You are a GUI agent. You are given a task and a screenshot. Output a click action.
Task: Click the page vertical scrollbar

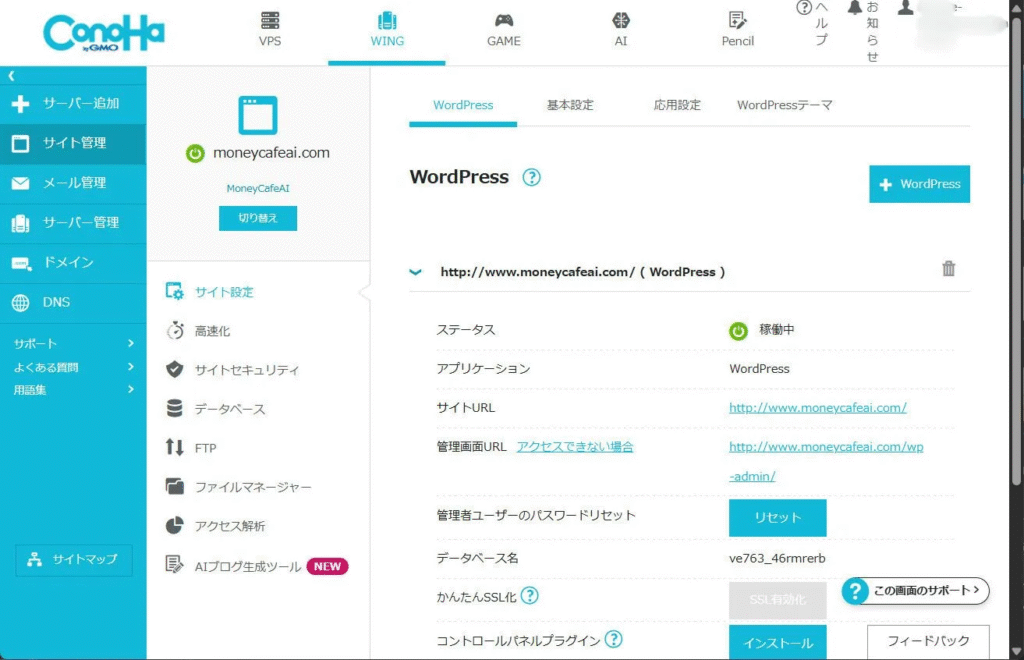(x=1016, y=251)
